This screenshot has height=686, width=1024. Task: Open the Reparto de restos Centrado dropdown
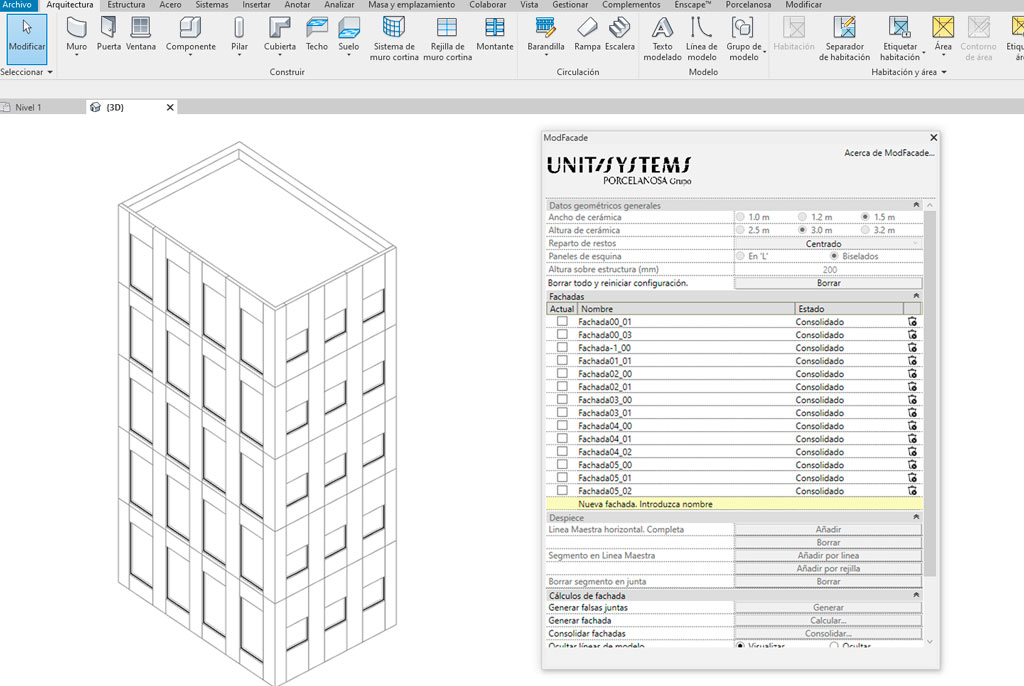click(x=829, y=243)
